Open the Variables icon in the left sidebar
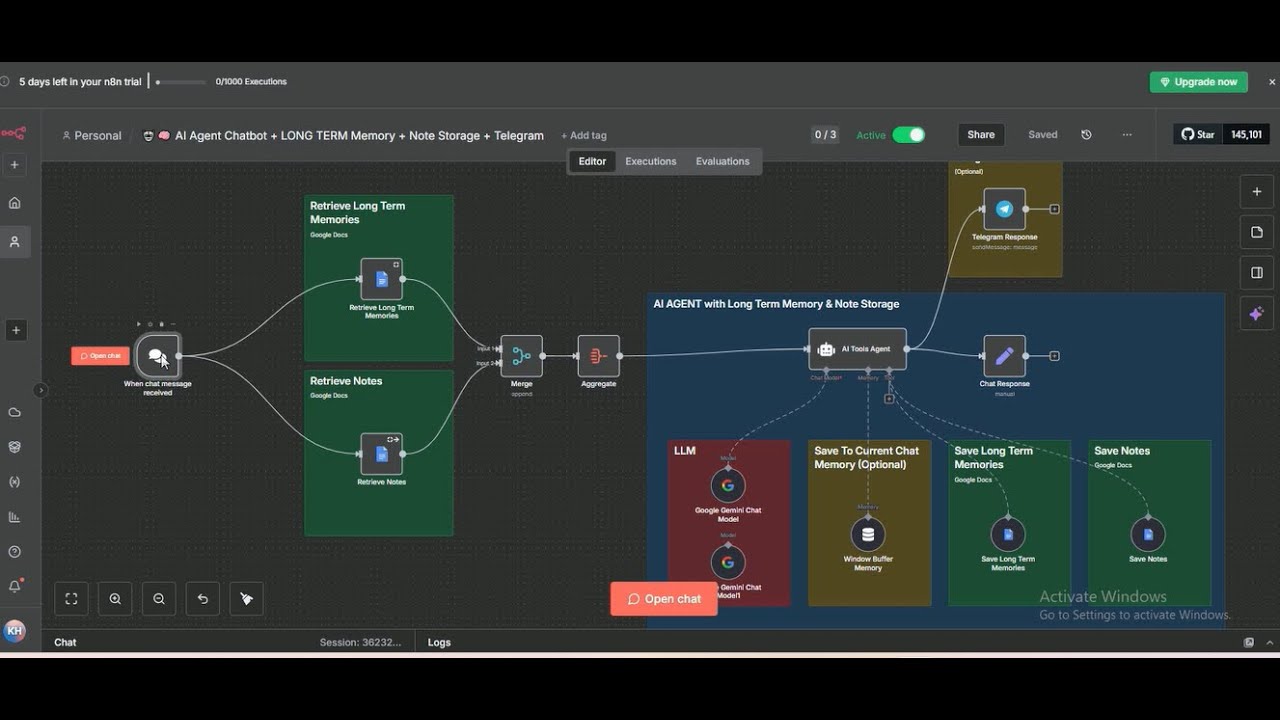This screenshot has height=720, width=1280. (15, 482)
